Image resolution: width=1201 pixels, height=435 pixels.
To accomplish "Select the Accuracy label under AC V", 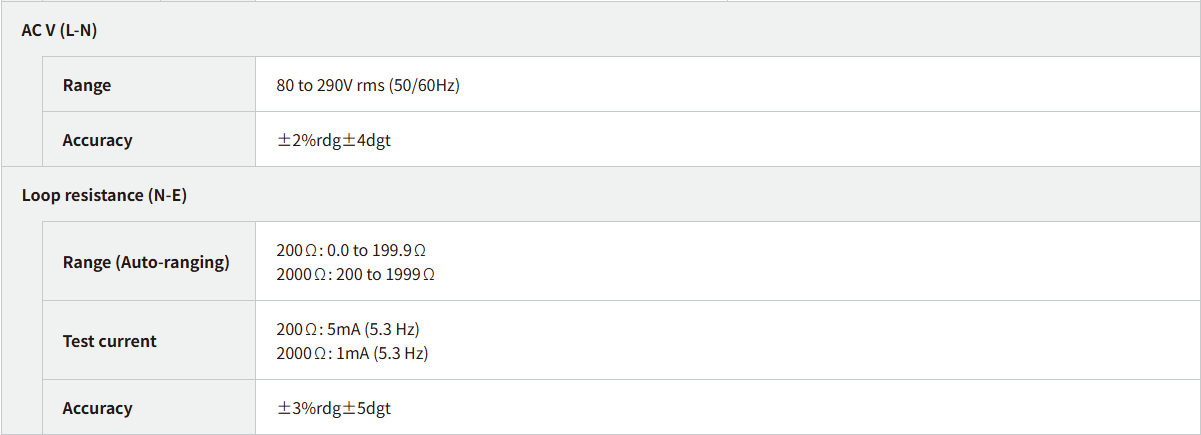I will (97, 140).
